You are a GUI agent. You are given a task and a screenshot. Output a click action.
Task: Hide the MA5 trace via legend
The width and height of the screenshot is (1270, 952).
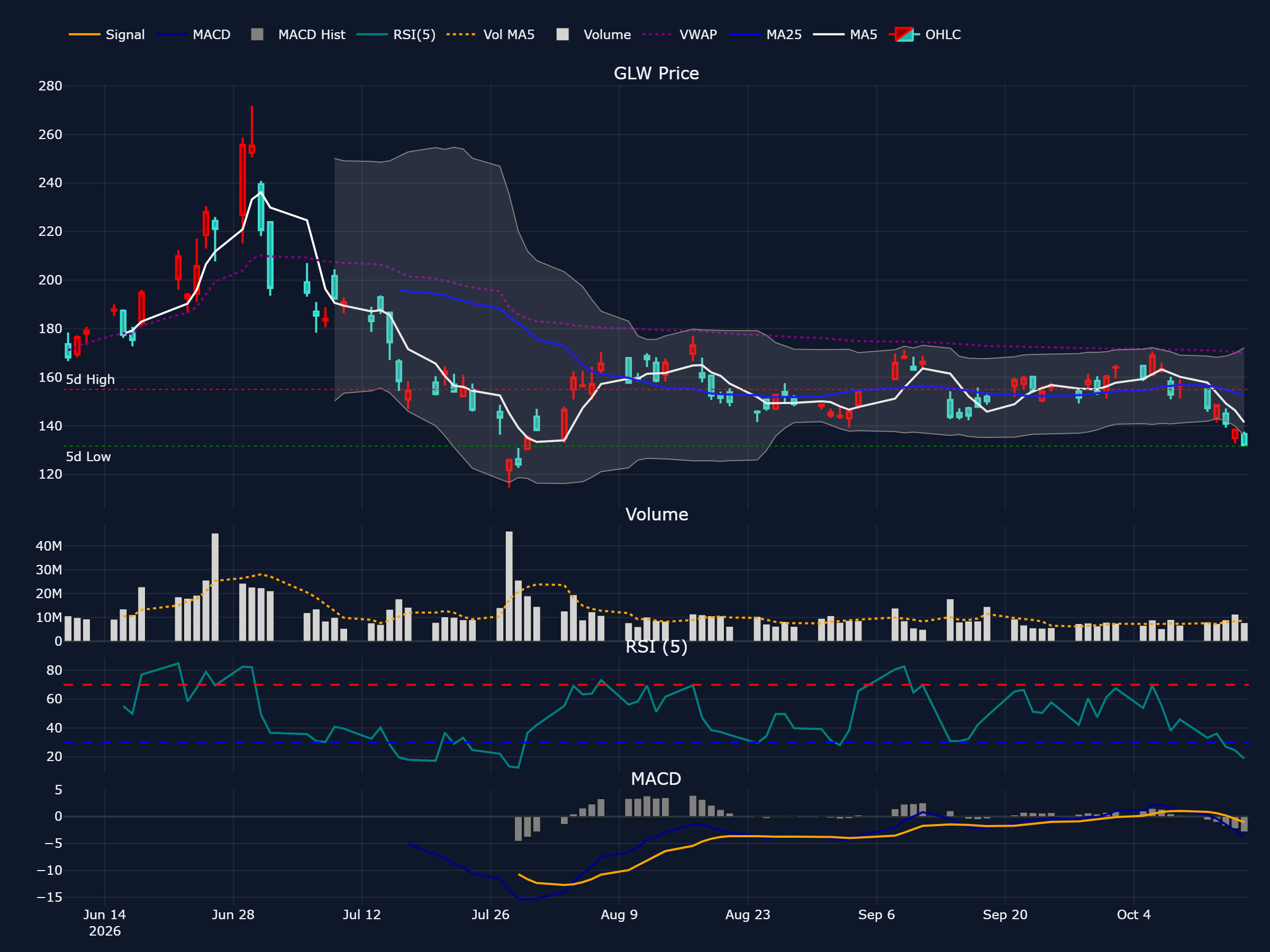click(x=846, y=34)
